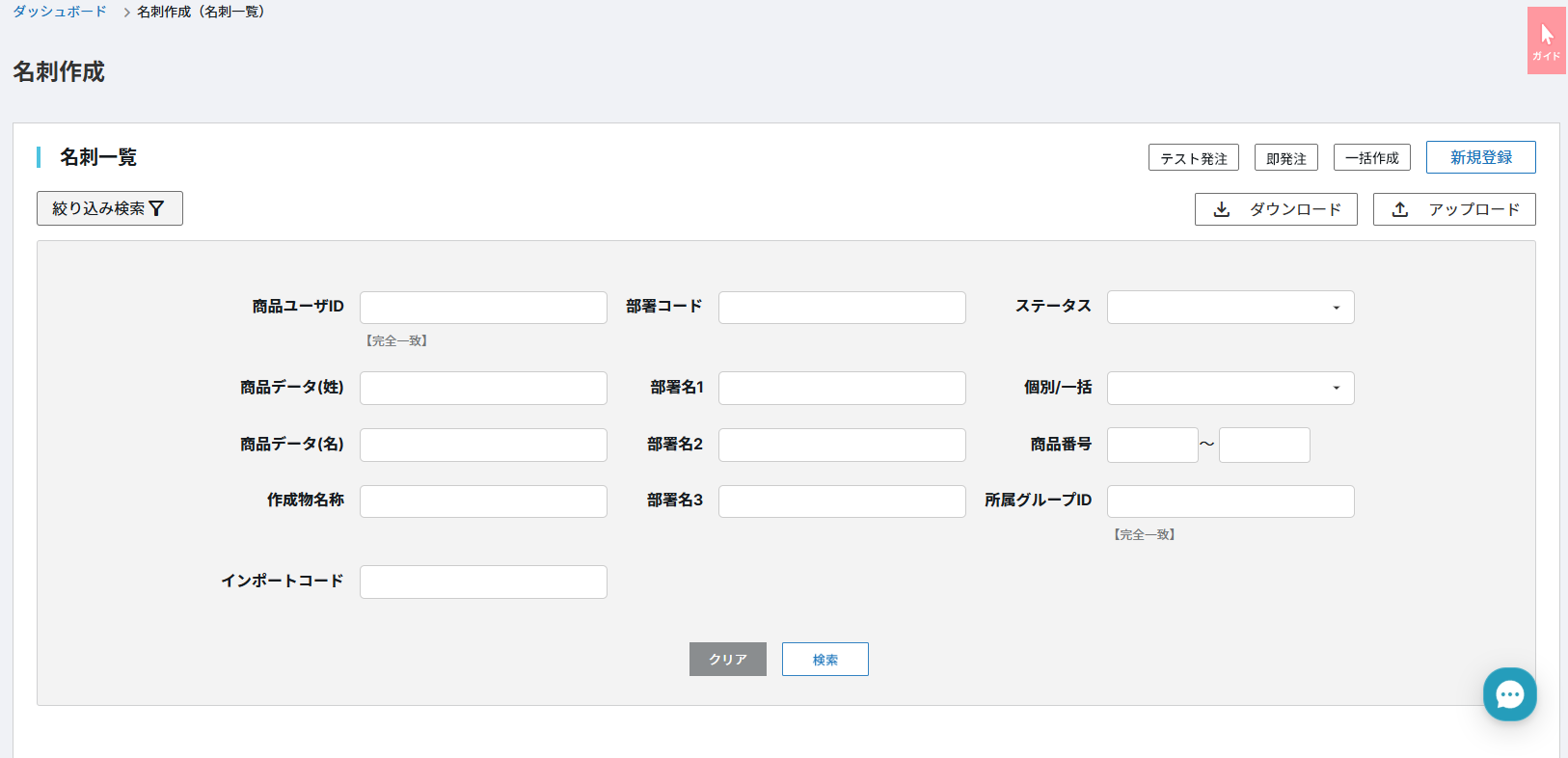Screen dimensions: 1568x758
Task: Open the chat support bubble
Action: pos(1509,694)
